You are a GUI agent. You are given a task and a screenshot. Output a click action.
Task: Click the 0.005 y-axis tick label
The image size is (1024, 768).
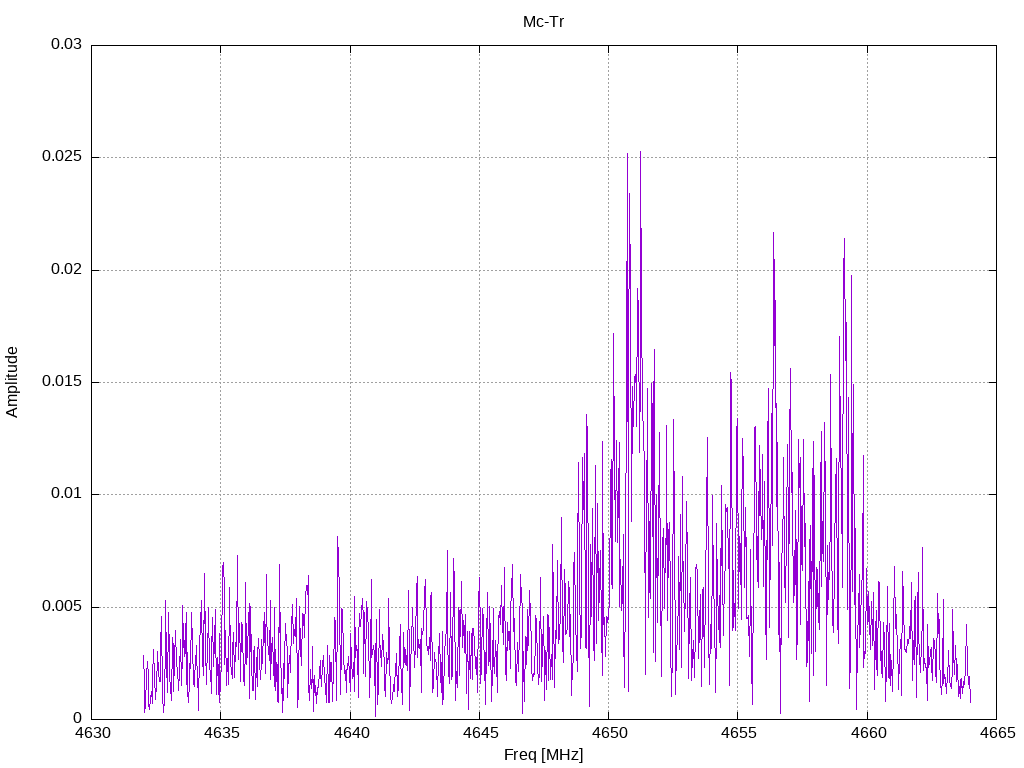coord(63,606)
